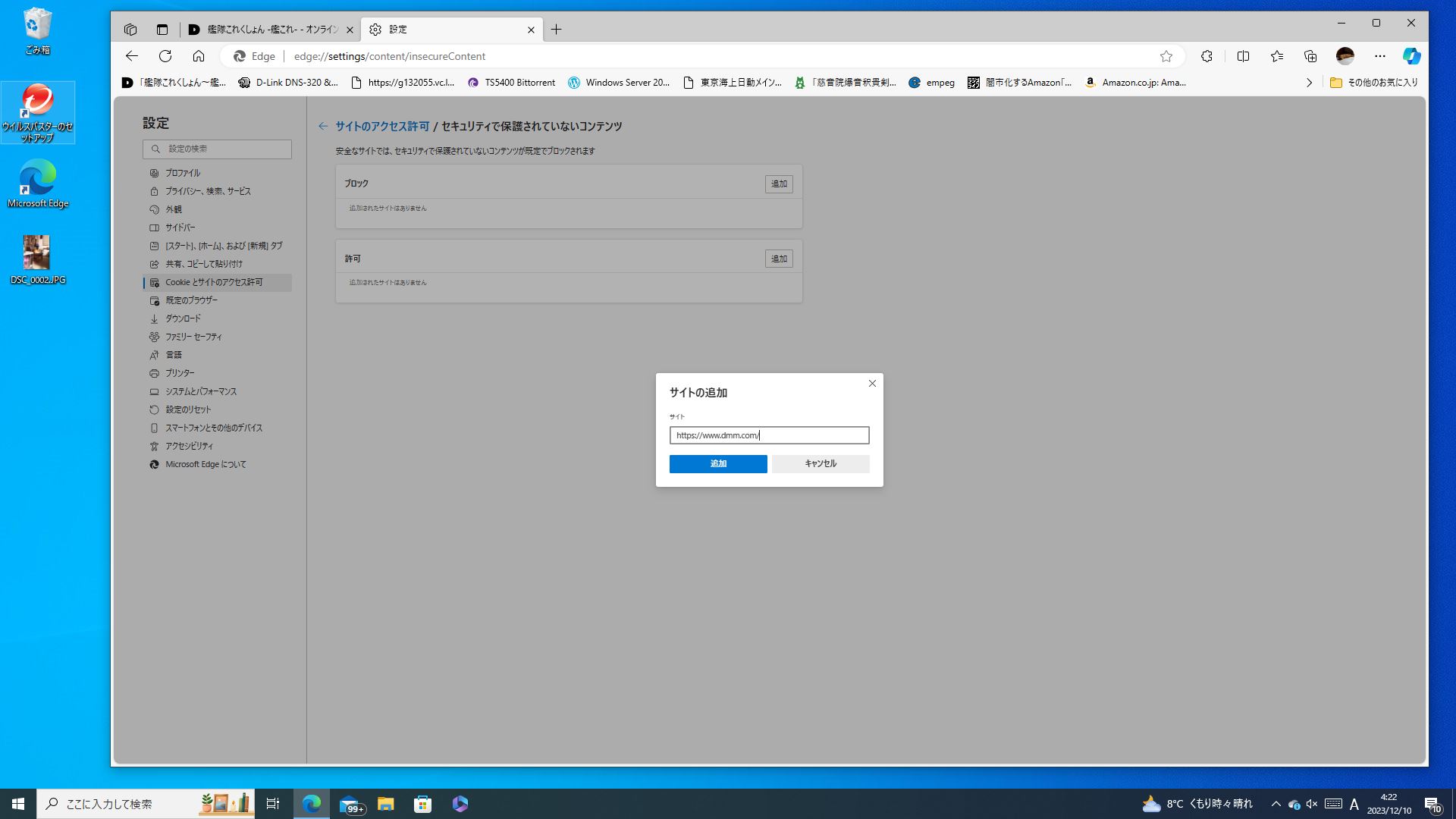Open a new tab with plus button
The height and width of the screenshot is (819, 1456).
(x=556, y=30)
